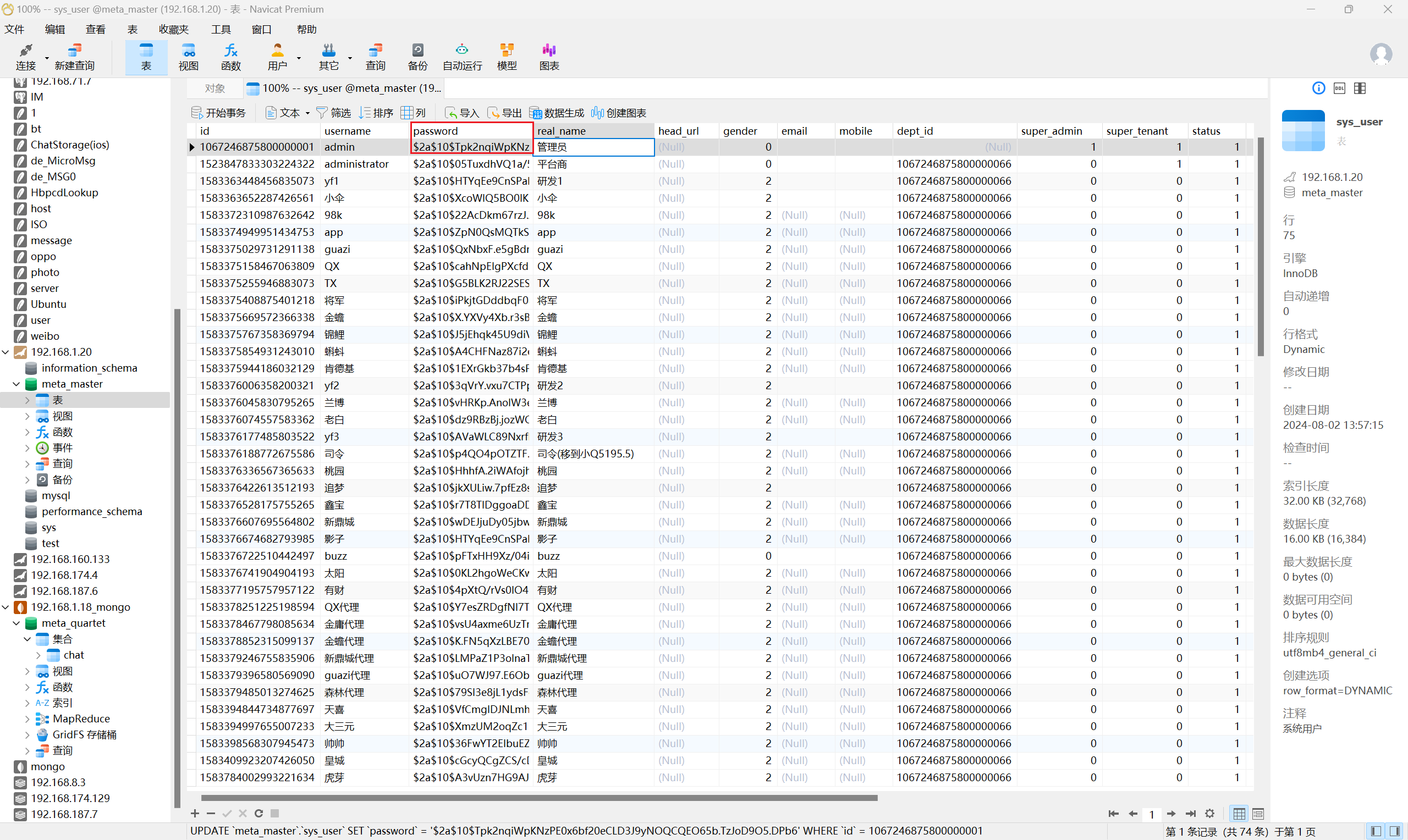This screenshot has height=840, width=1408.
Task: Open the Function (函数) toolbar icon
Action: 231,57
